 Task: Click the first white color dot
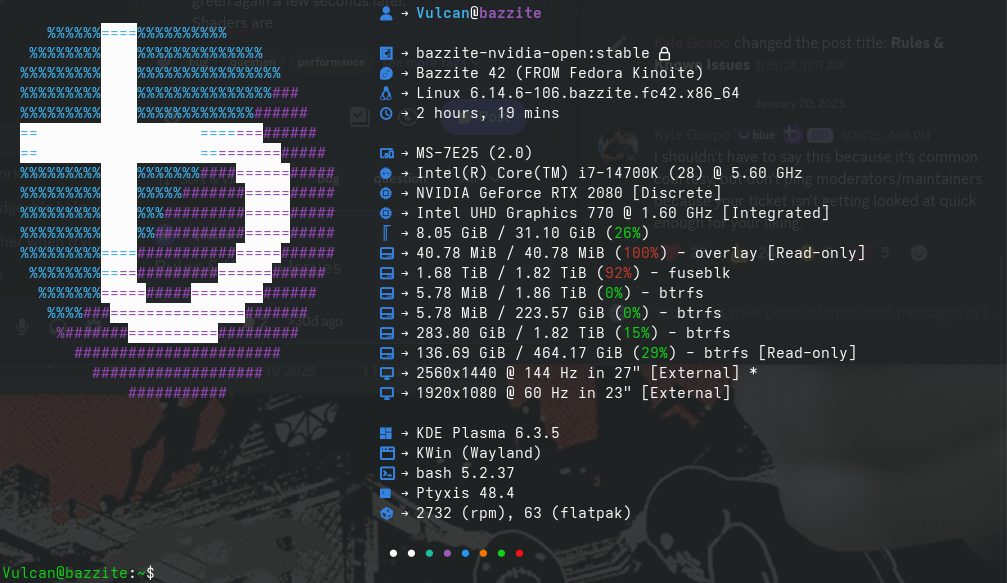pyautogui.click(x=393, y=553)
